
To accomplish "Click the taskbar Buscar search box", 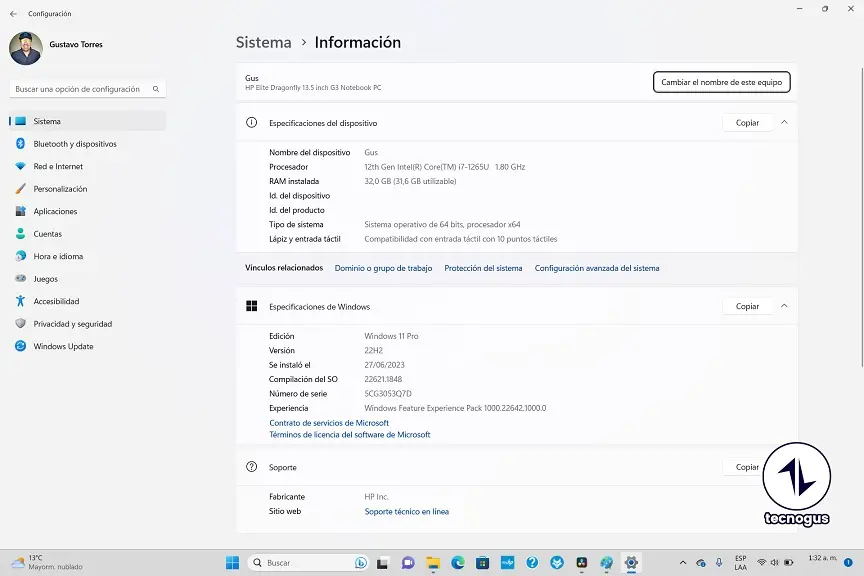I will click(308, 563).
